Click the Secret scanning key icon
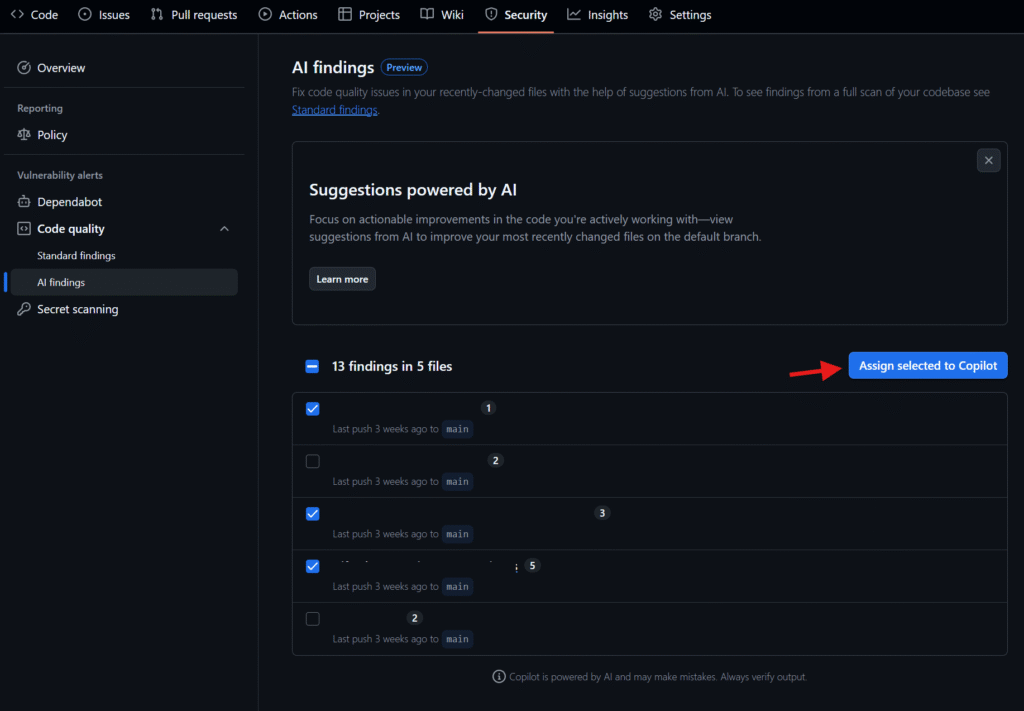The image size is (1024, 711). pyautogui.click(x=25, y=310)
